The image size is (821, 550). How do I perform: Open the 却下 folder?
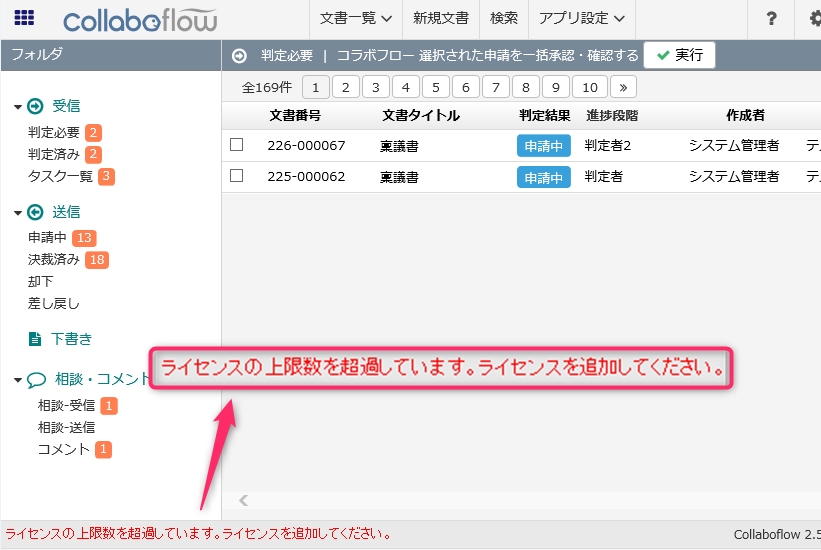pos(40,282)
